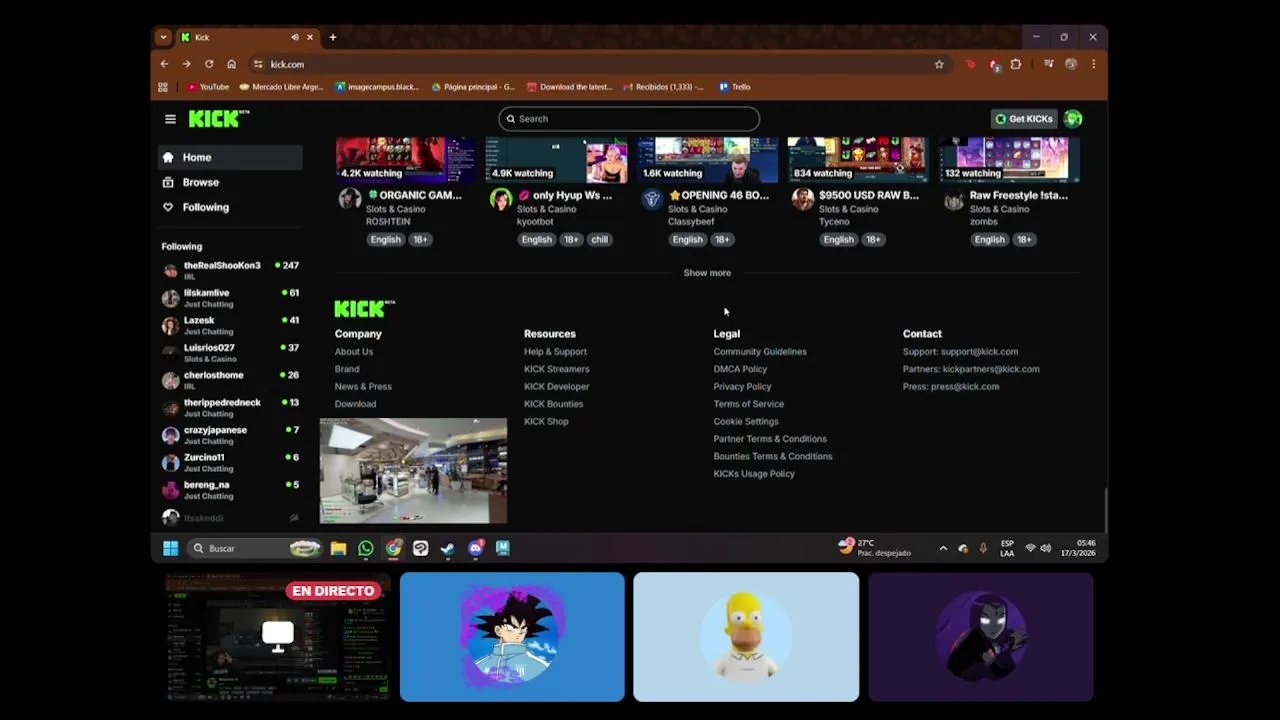
Task: Open Zurcino11 followed channel
Action: 230,462
